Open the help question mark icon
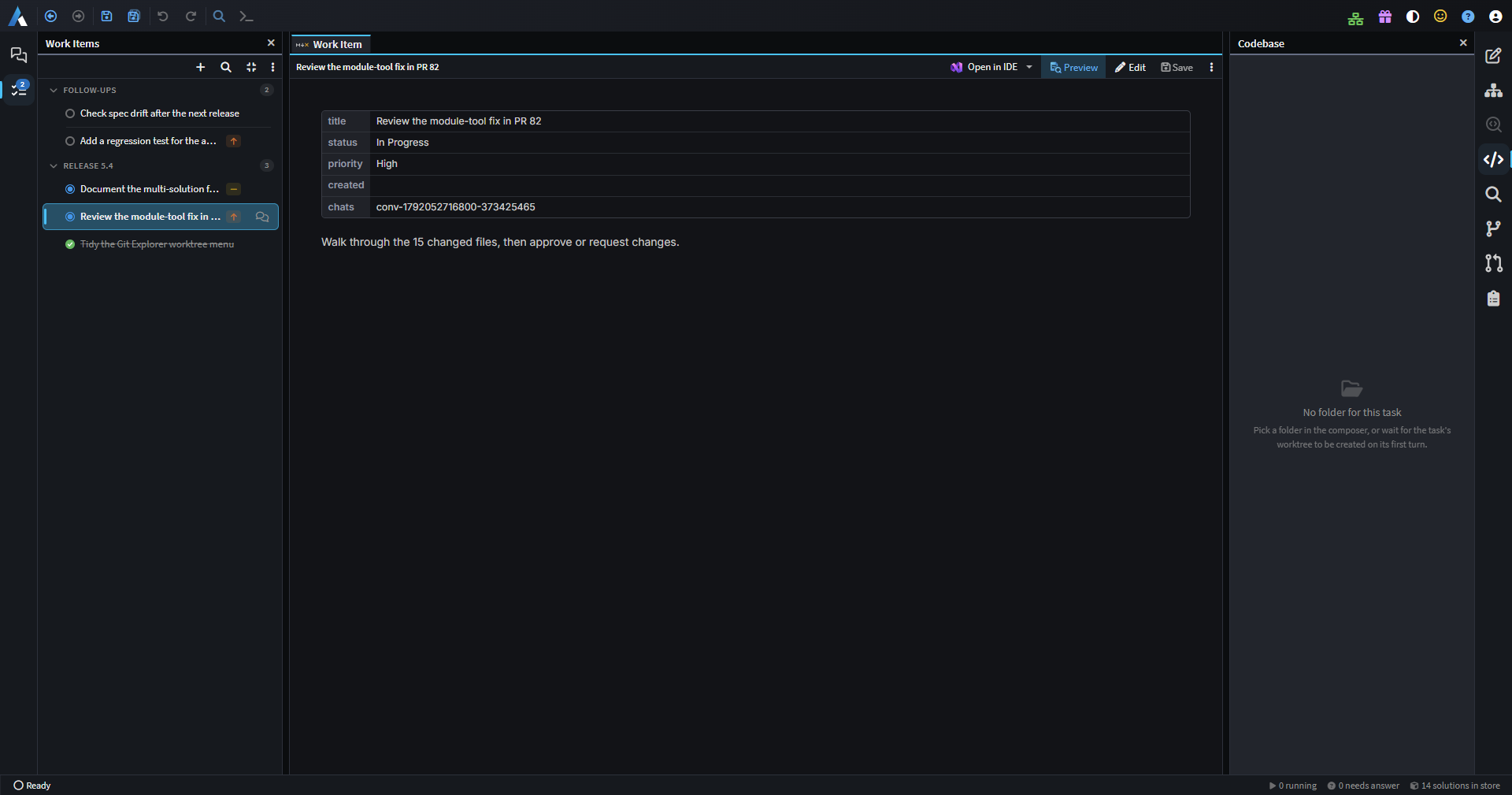1512x795 pixels. point(1468,17)
